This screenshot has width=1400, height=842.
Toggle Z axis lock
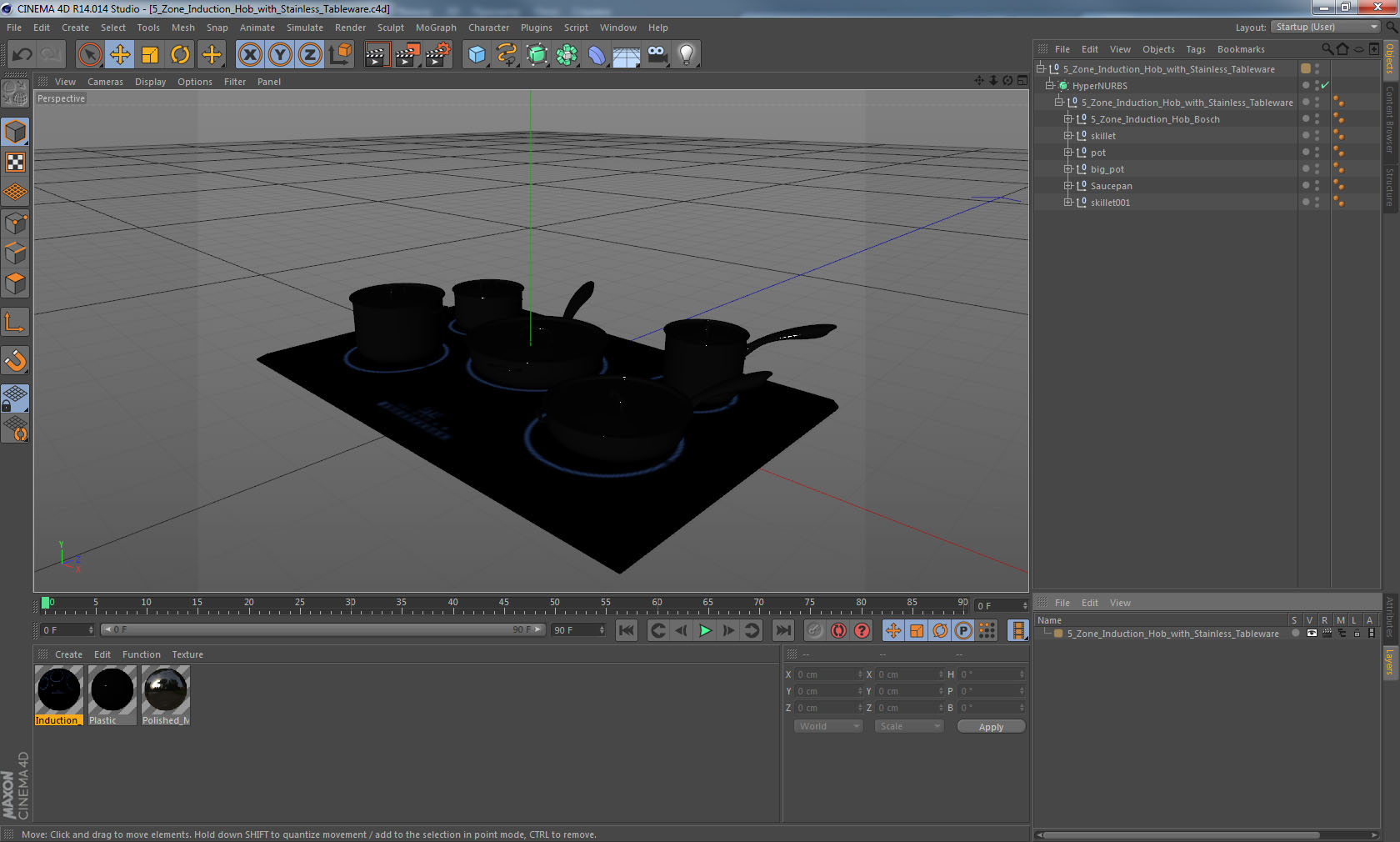[310, 55]
